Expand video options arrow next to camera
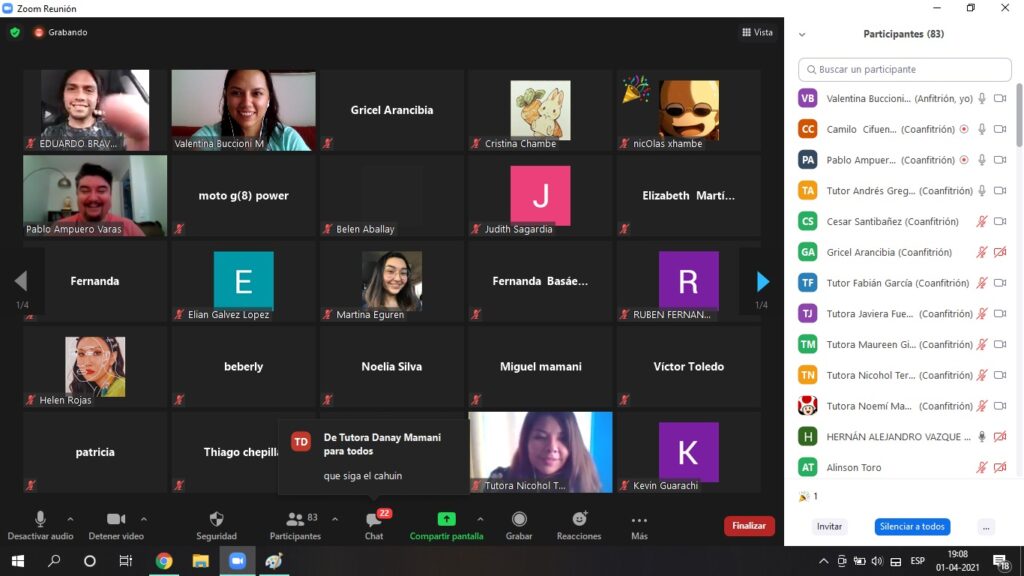The width and height of the screenshot is (1024, 576). click(143, 519)
